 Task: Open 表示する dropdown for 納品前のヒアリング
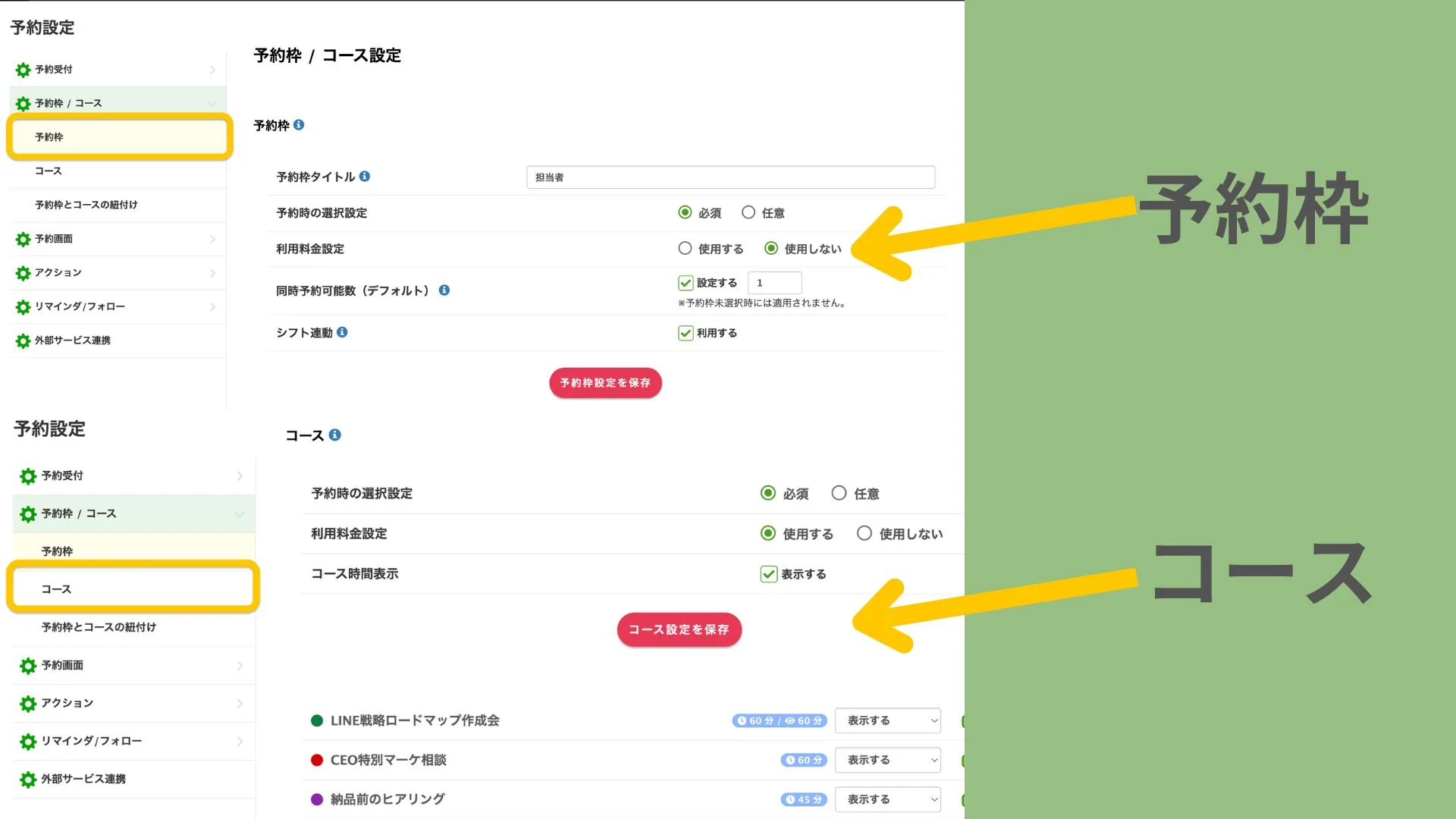[888, 799]
